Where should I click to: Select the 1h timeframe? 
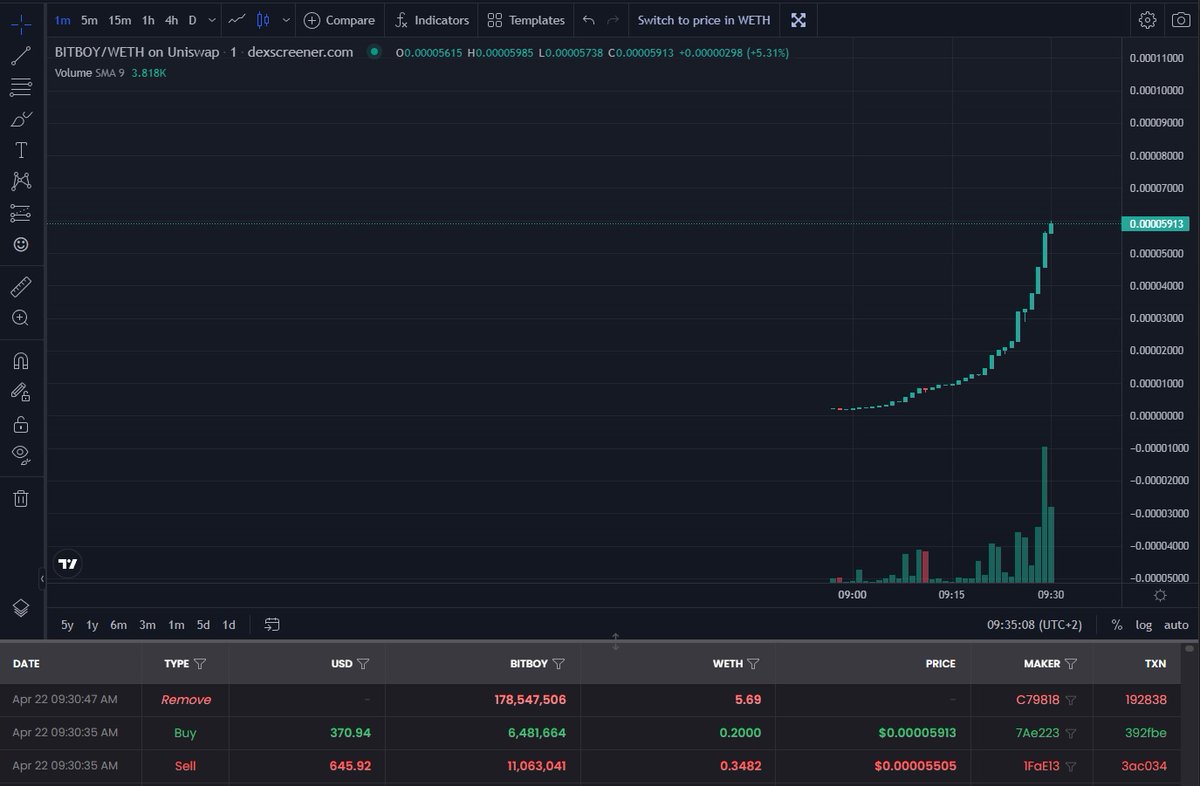tap(148, 20)
